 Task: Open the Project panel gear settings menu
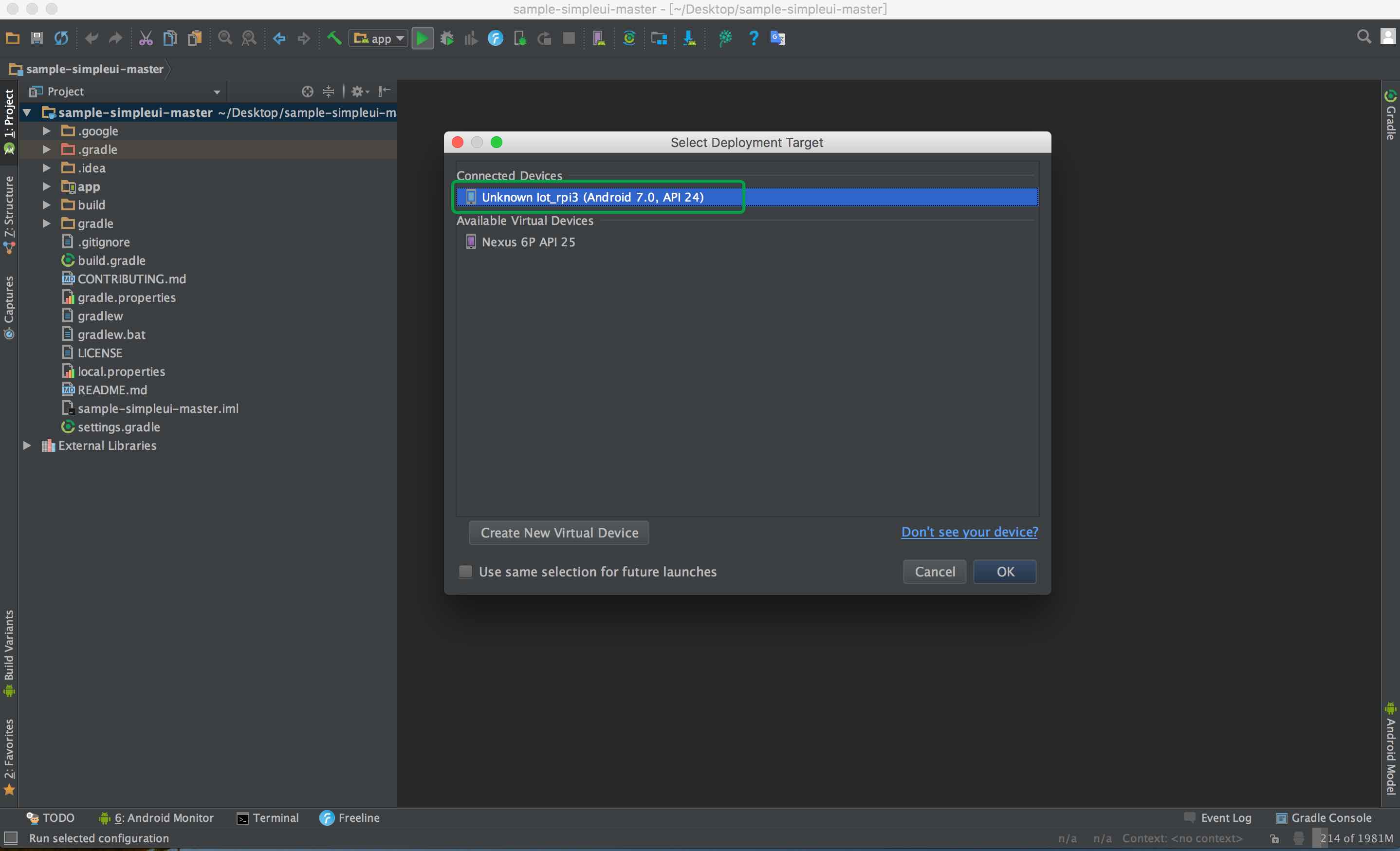click(360, 92)
